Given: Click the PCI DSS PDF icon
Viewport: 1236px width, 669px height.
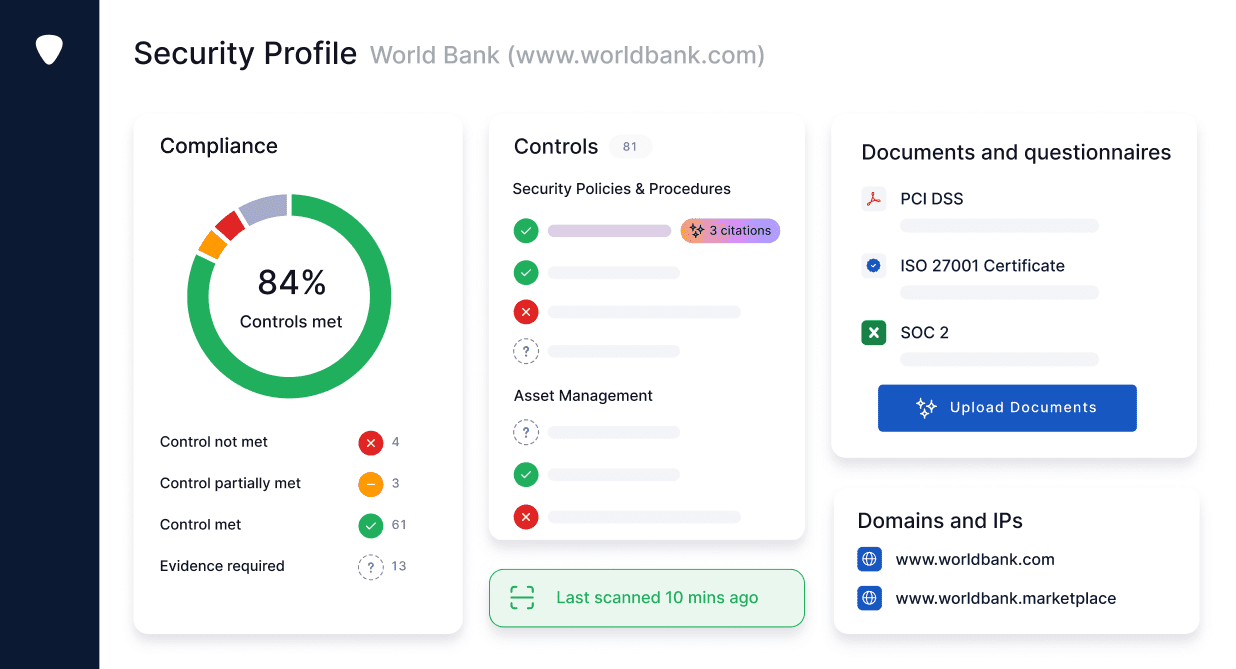Looking at the screenshot, I should tap(873, 199).
